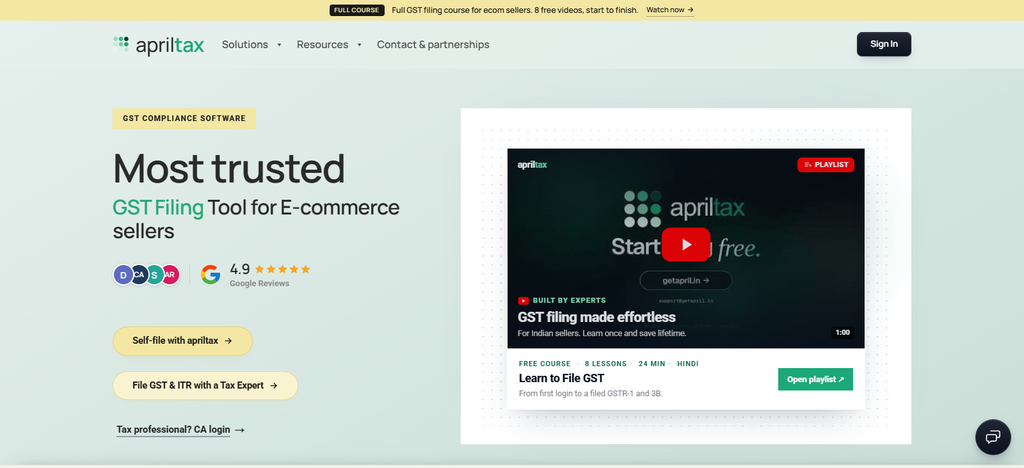The width and height of the screenshot is (1024, 468).
Task: Click the apriltax watermark on the video
Action: [532, 164]
